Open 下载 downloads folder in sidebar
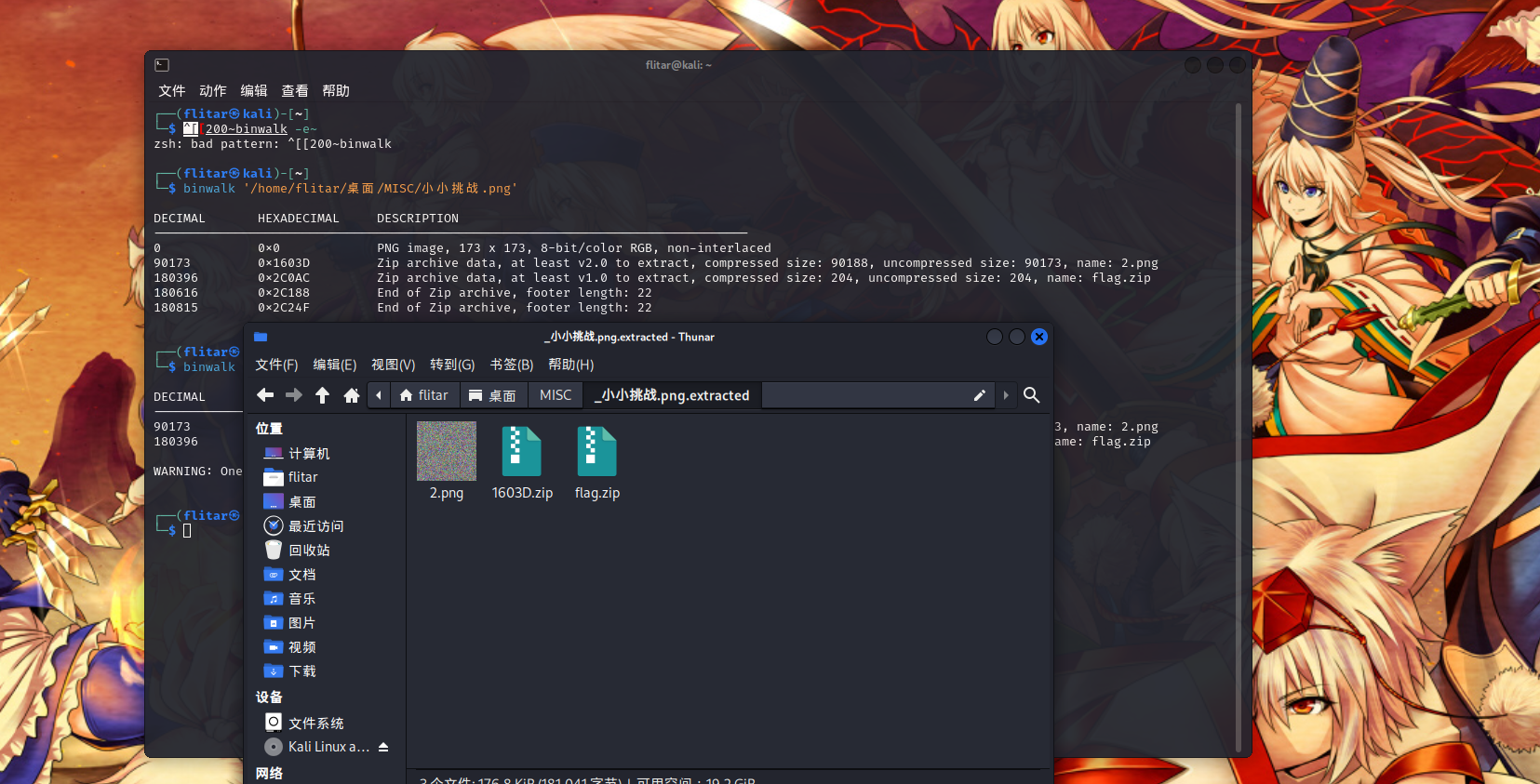This screenshot has height=784, width=1540. 301,671
